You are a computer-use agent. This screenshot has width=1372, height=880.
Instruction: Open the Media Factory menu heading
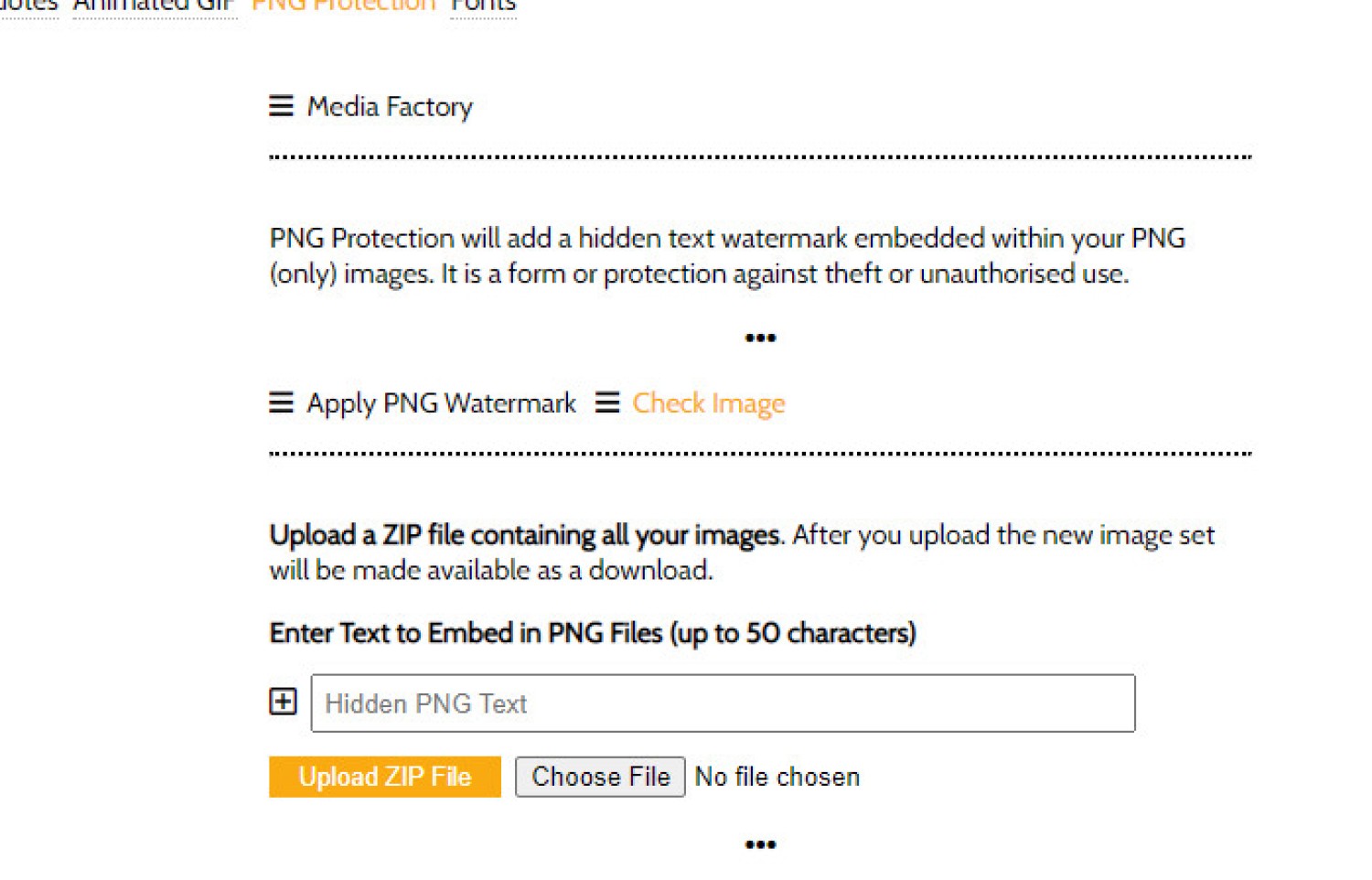tap(390, 107)
